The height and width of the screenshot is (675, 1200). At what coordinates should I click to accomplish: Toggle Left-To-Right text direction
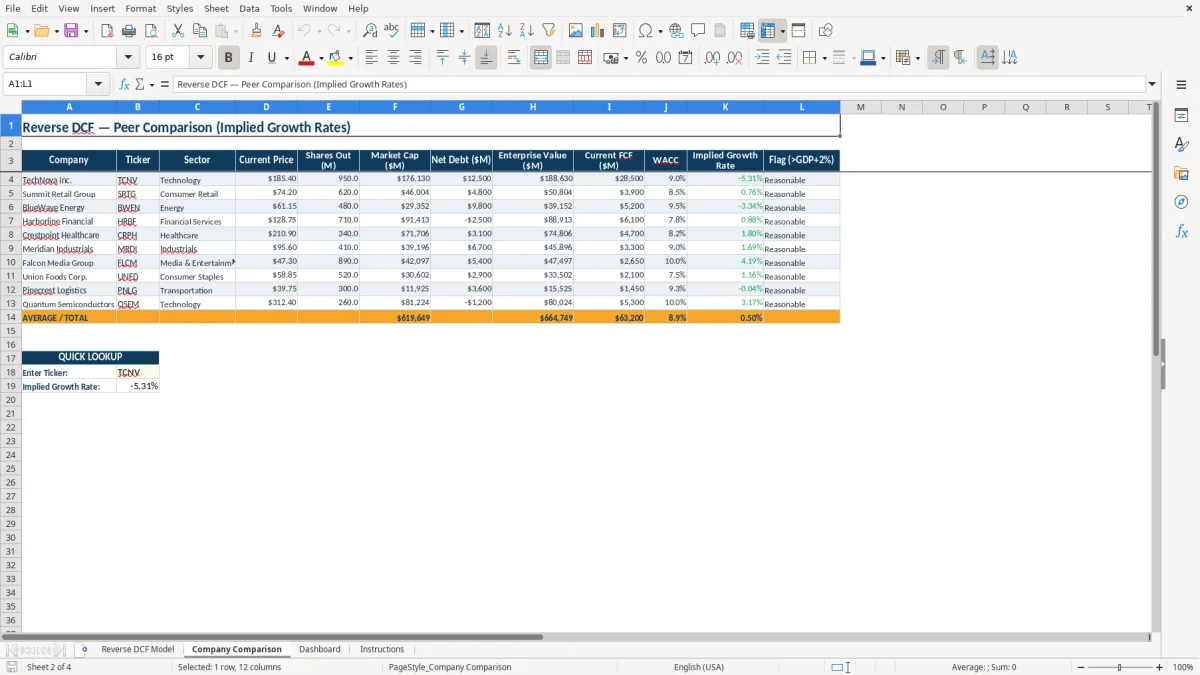(938, 58)
